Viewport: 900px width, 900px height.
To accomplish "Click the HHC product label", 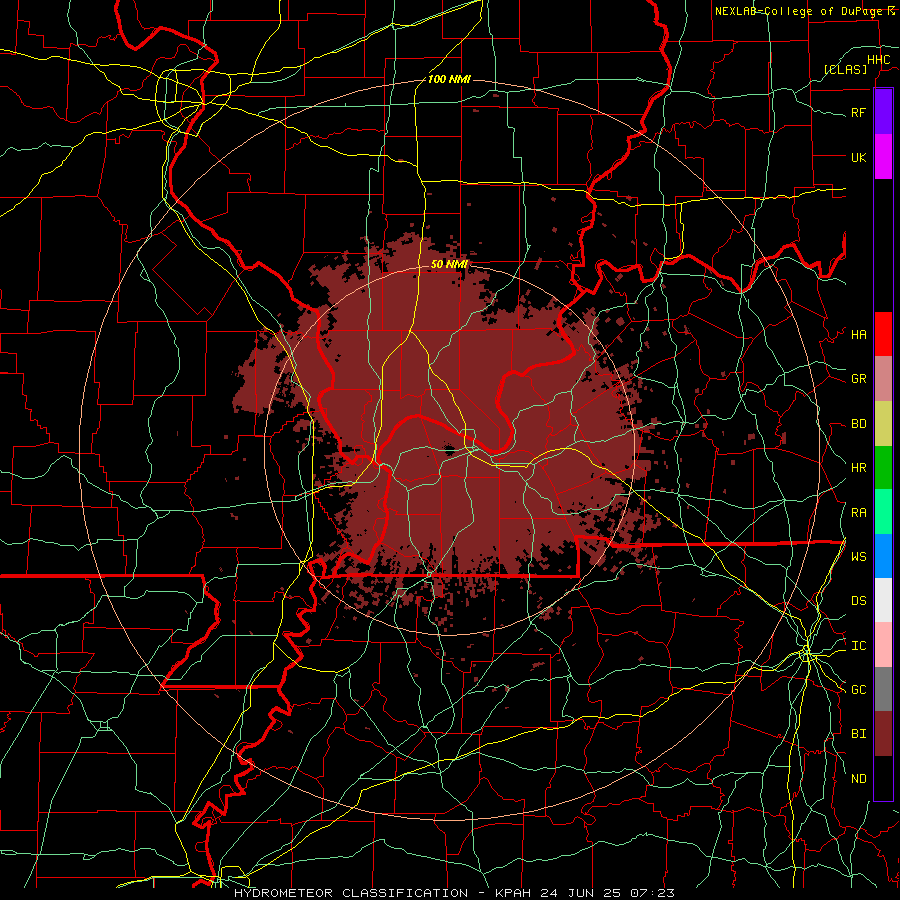I will pyautogui.click(x=878, y=60).
